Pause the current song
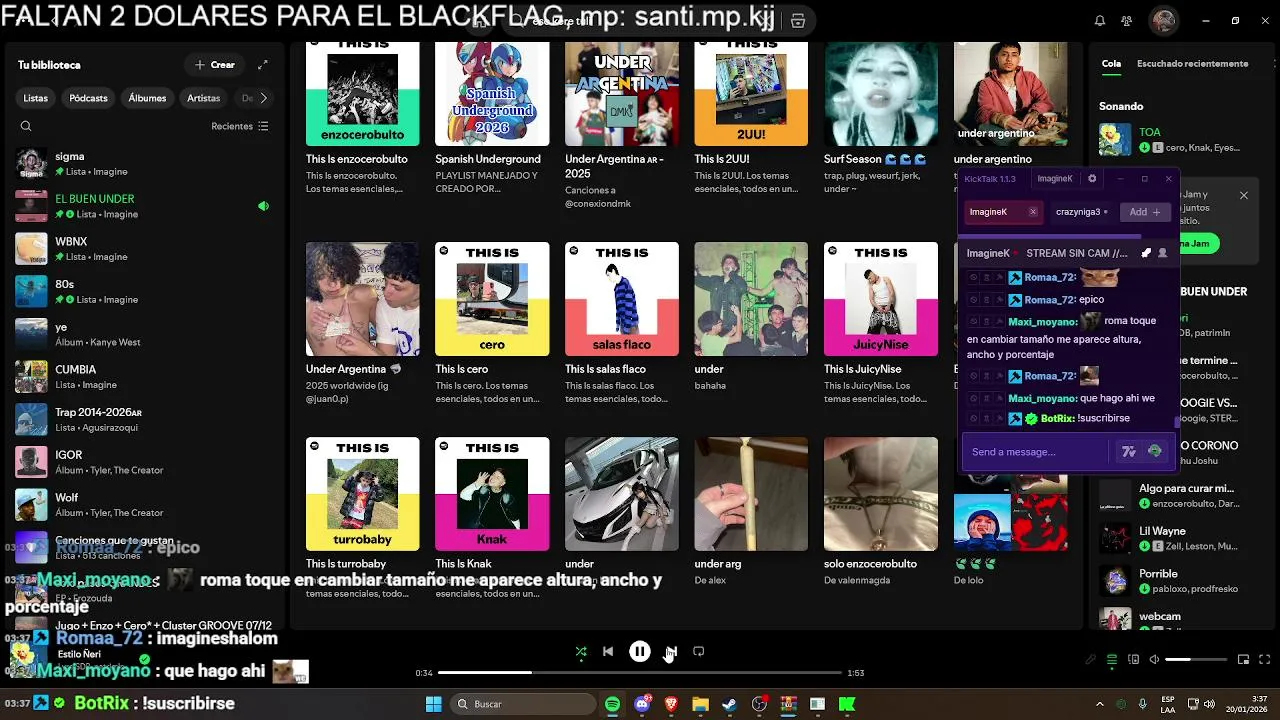Image resolution: width=1280 pixels, height=720 pixels. [640, 651]
